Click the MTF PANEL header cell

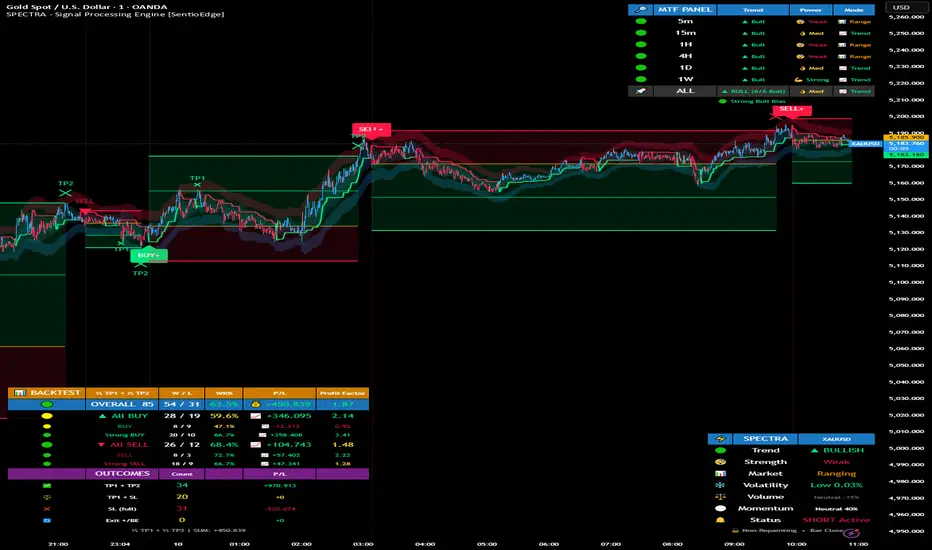point(685,10)
